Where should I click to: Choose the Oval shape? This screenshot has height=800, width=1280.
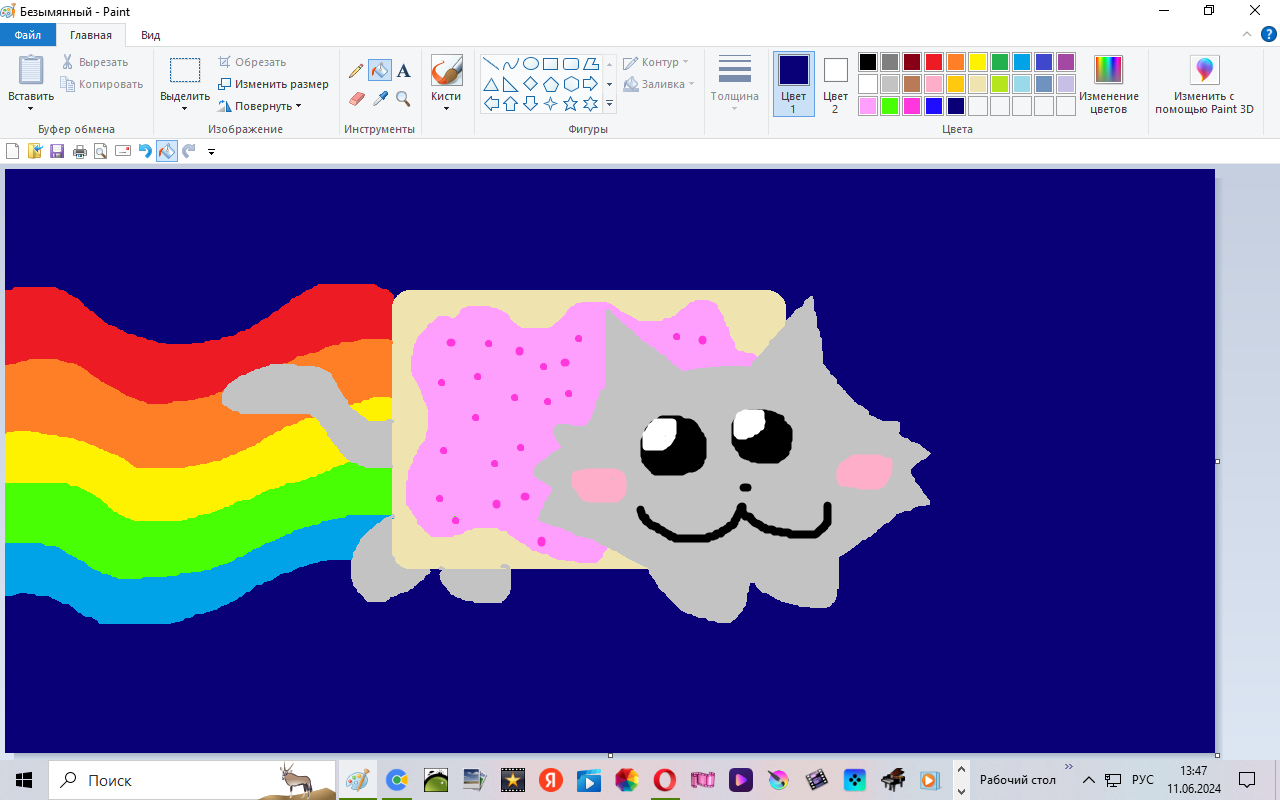coord(531,64)
